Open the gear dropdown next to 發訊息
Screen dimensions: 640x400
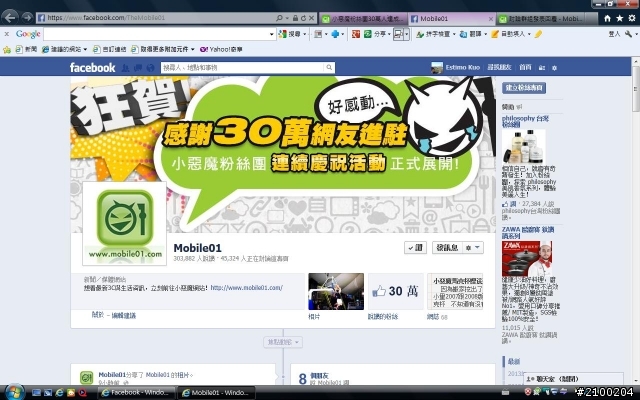click(473, 247)
